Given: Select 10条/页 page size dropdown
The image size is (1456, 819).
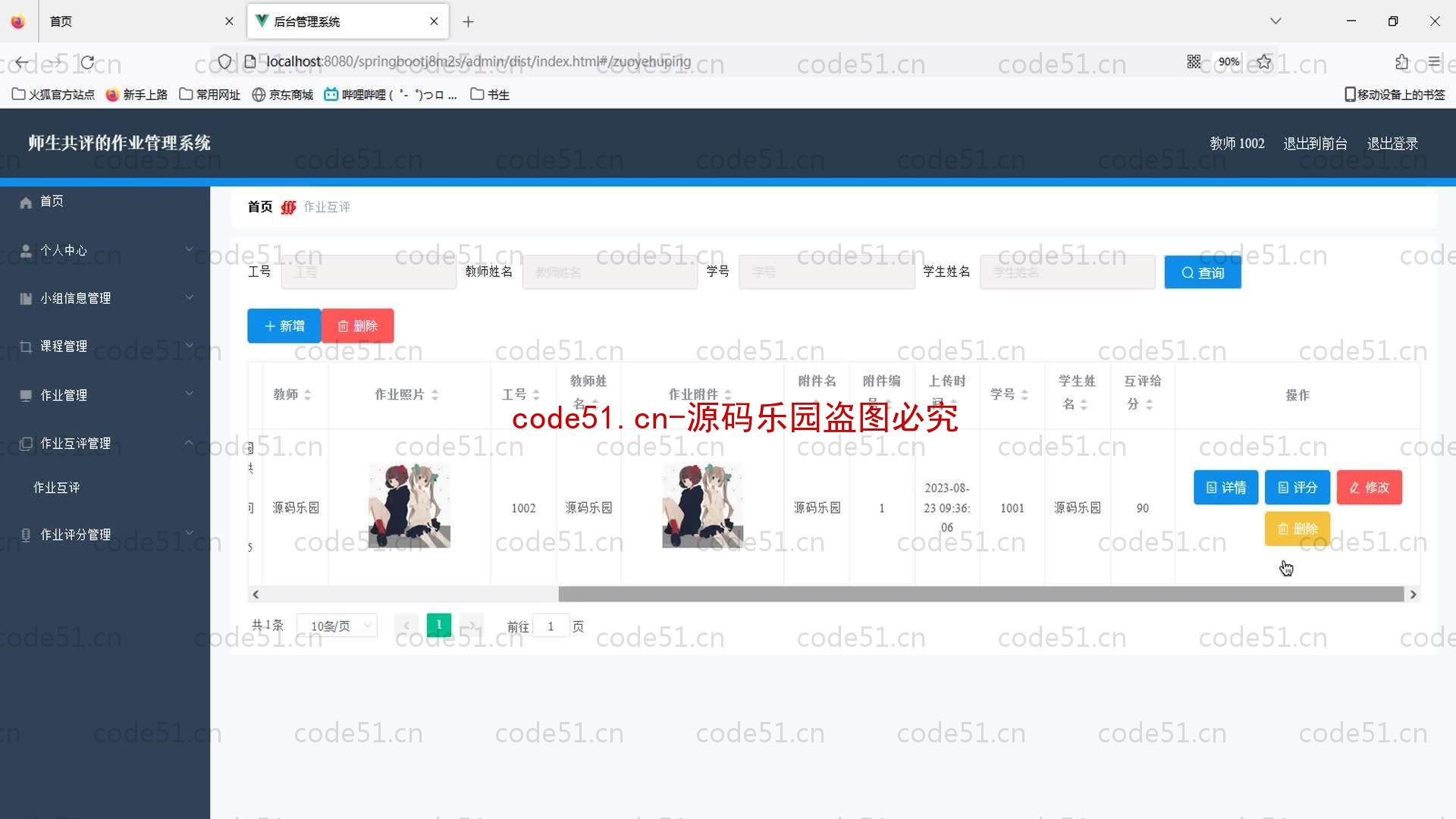Looking at the screenshot, I should coord(338,626).
